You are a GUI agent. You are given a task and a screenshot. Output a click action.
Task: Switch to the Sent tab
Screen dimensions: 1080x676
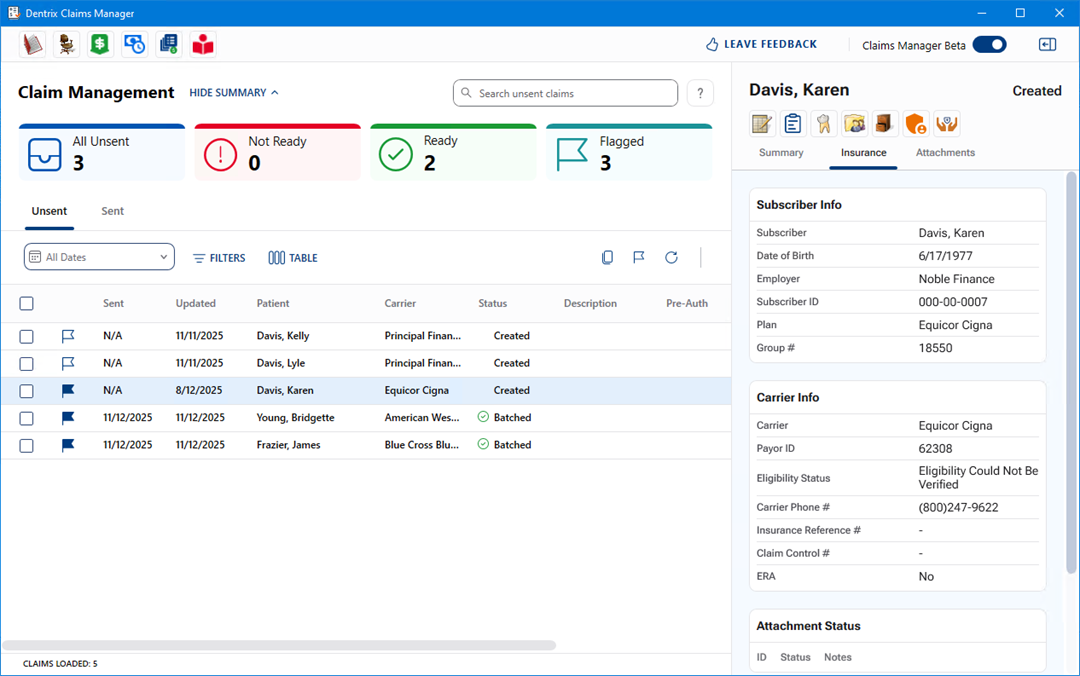[x=113, y=211]
